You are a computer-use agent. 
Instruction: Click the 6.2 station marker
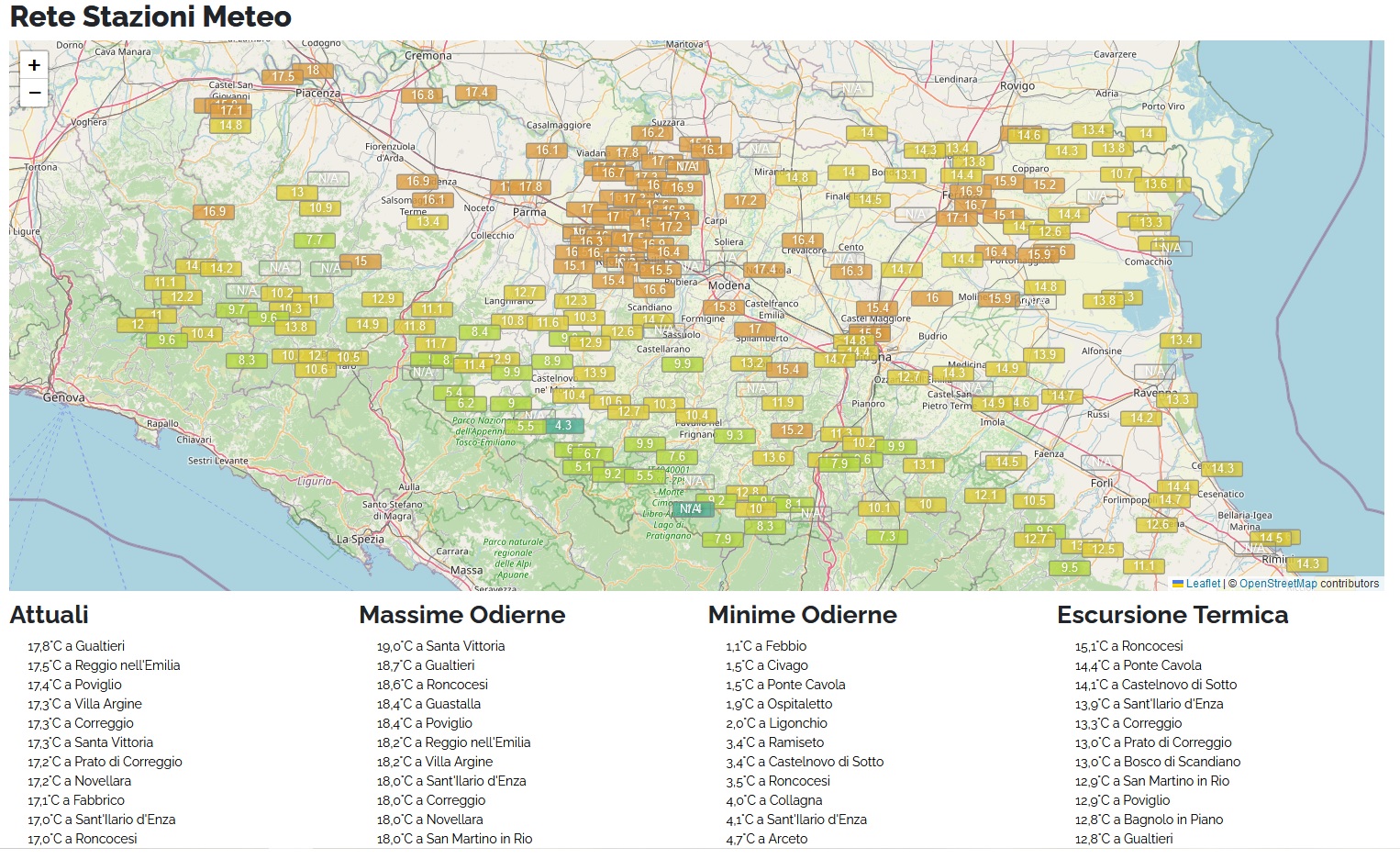click(466, 404)
